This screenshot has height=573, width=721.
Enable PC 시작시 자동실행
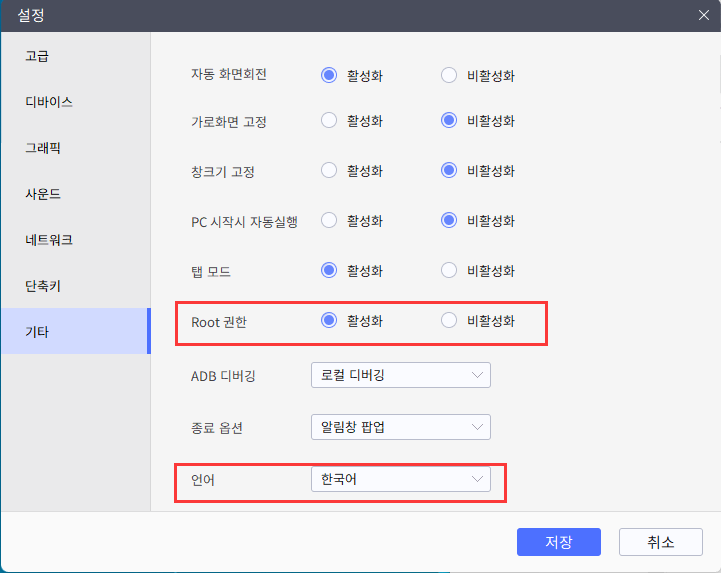(329, 220)
